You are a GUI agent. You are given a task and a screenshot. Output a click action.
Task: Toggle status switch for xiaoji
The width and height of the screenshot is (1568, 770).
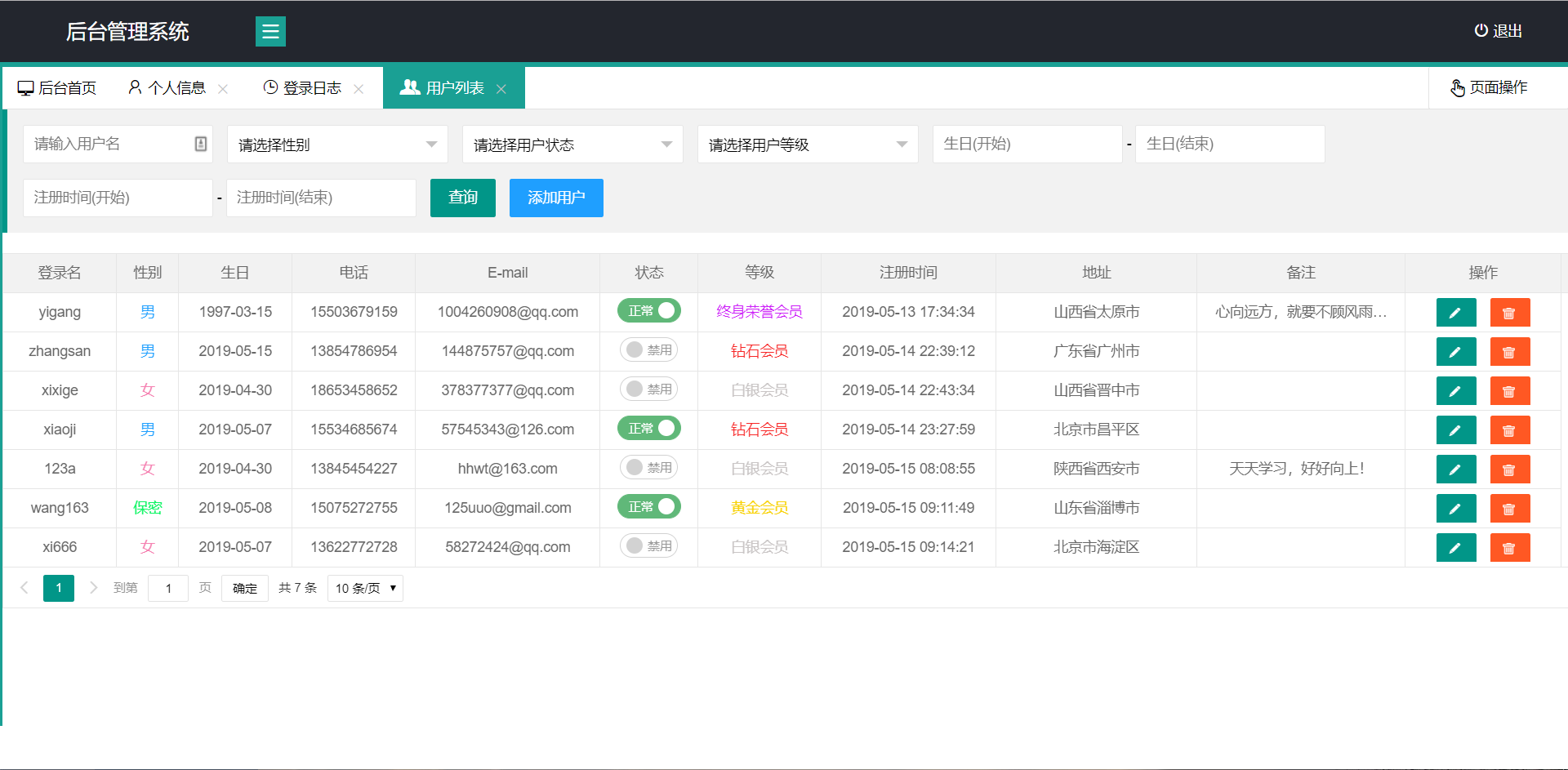[x=649, y=429]
